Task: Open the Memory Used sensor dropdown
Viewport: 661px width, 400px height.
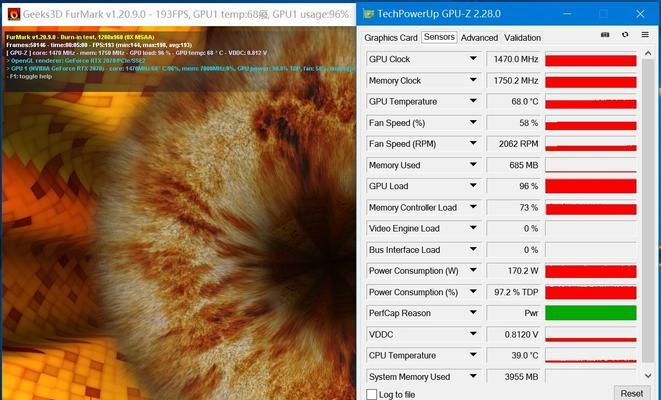Action: pyautogui.click(x=473, y=164)
